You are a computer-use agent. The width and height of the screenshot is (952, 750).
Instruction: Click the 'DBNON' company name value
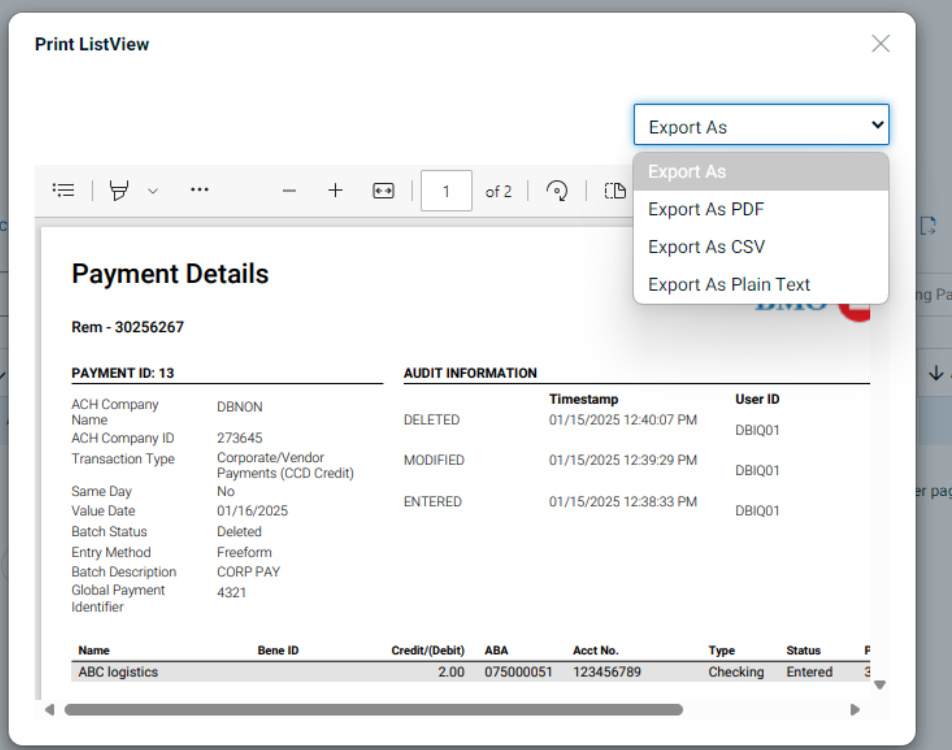[240, 407]
